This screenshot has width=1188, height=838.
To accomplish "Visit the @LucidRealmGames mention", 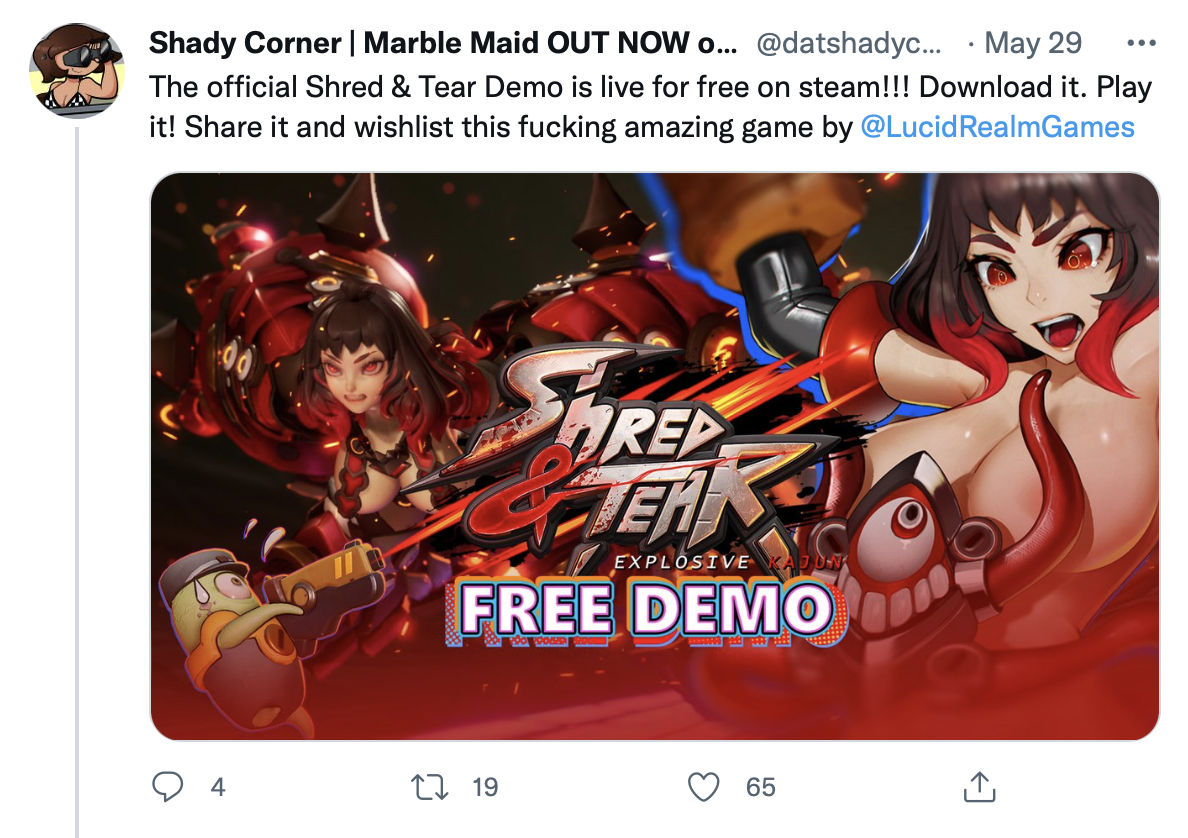I will coord(997,127).
